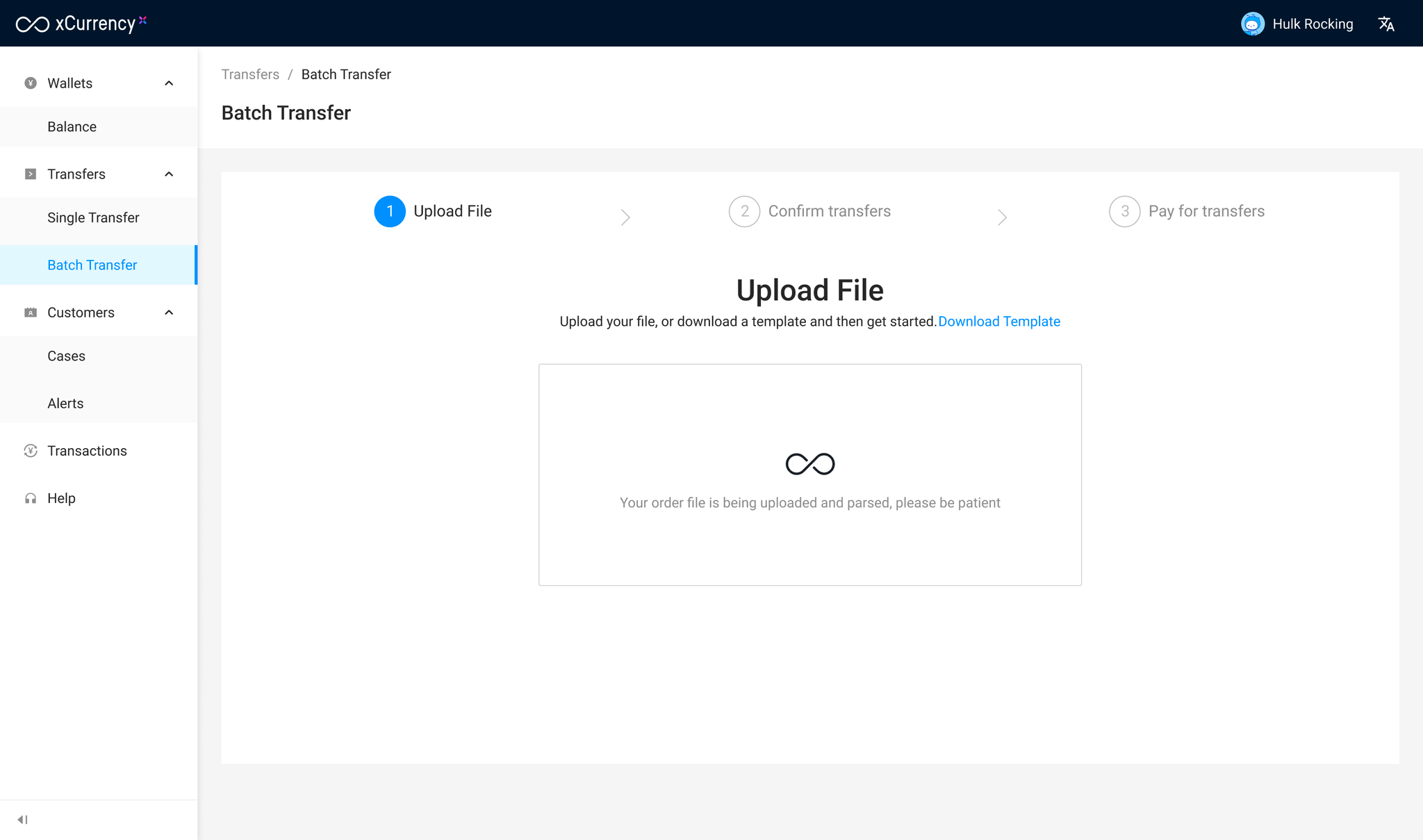Click the Transactions history icon
Screen dimensions: 1423x840
coord(31,451)
